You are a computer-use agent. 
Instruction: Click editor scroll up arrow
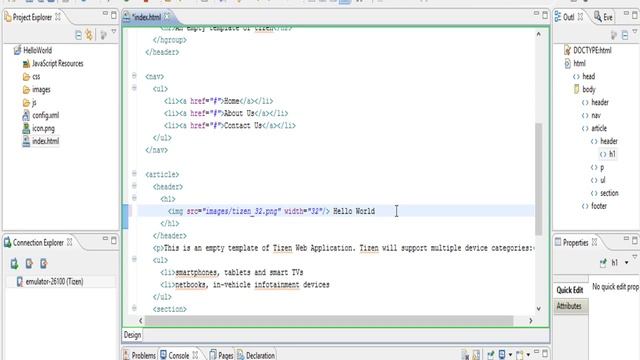coord(538,35)
